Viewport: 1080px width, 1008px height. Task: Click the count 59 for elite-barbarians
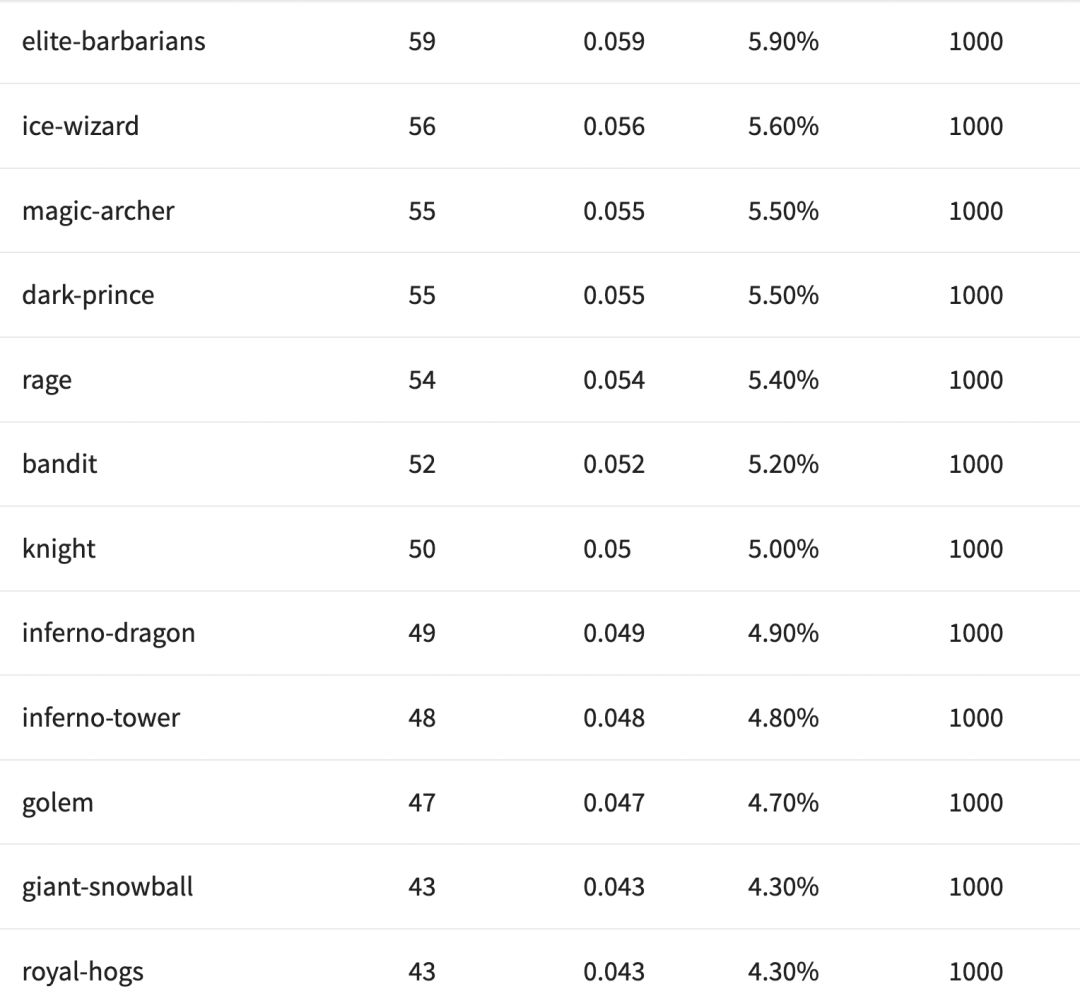pyautogui.click(x=422, y=42)
